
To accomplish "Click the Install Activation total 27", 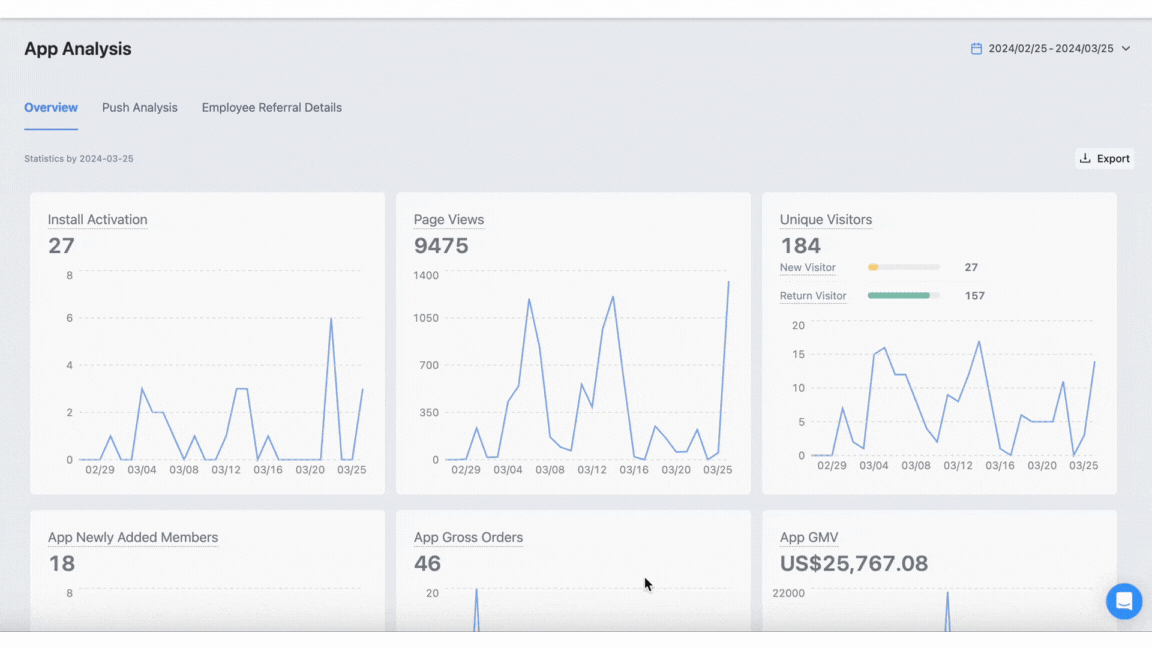I will tap(62, 245).
